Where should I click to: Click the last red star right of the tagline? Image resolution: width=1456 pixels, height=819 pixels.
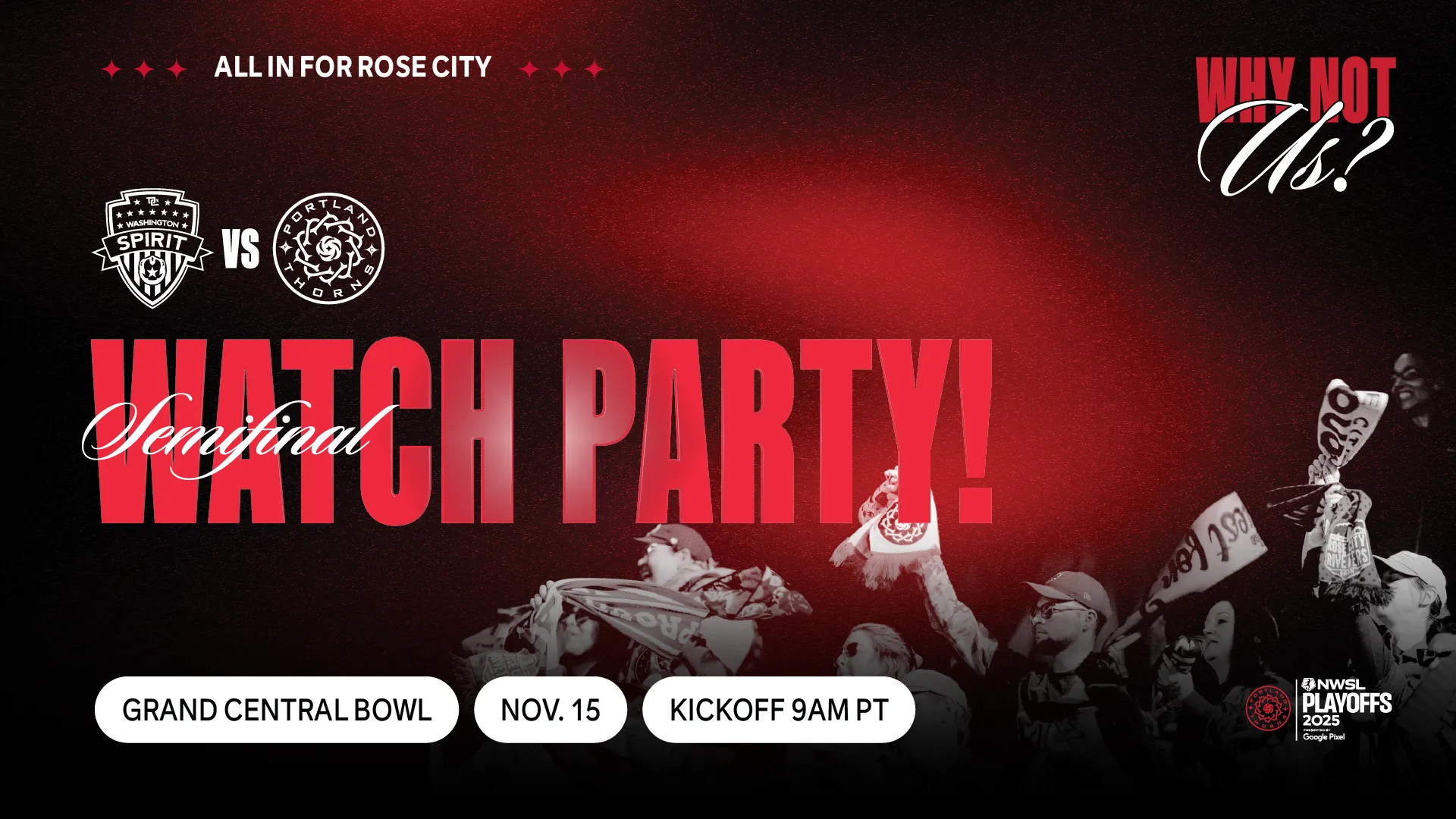pyautogui.click(x=595, y=69)
